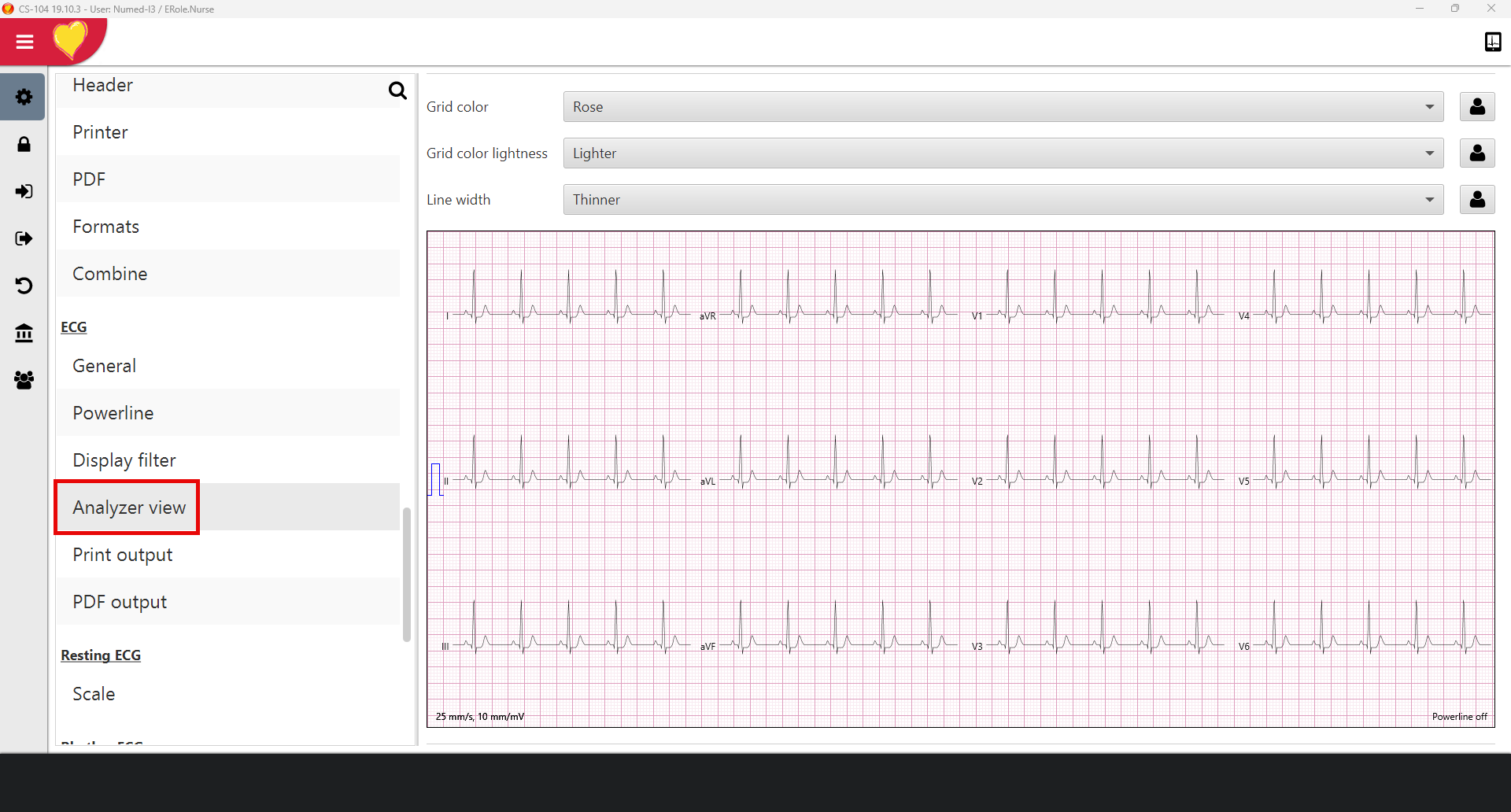
Task: Open the Grid color dropdown
Action: [1003, 107]
